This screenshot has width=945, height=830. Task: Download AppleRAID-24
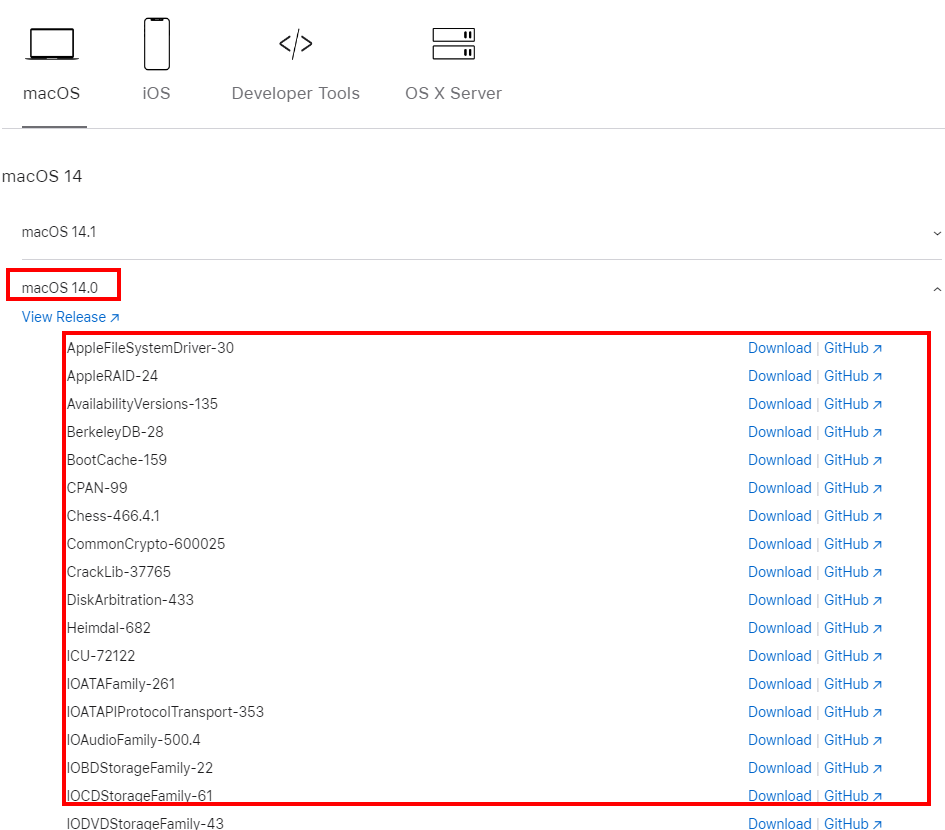tap(780, 376)
